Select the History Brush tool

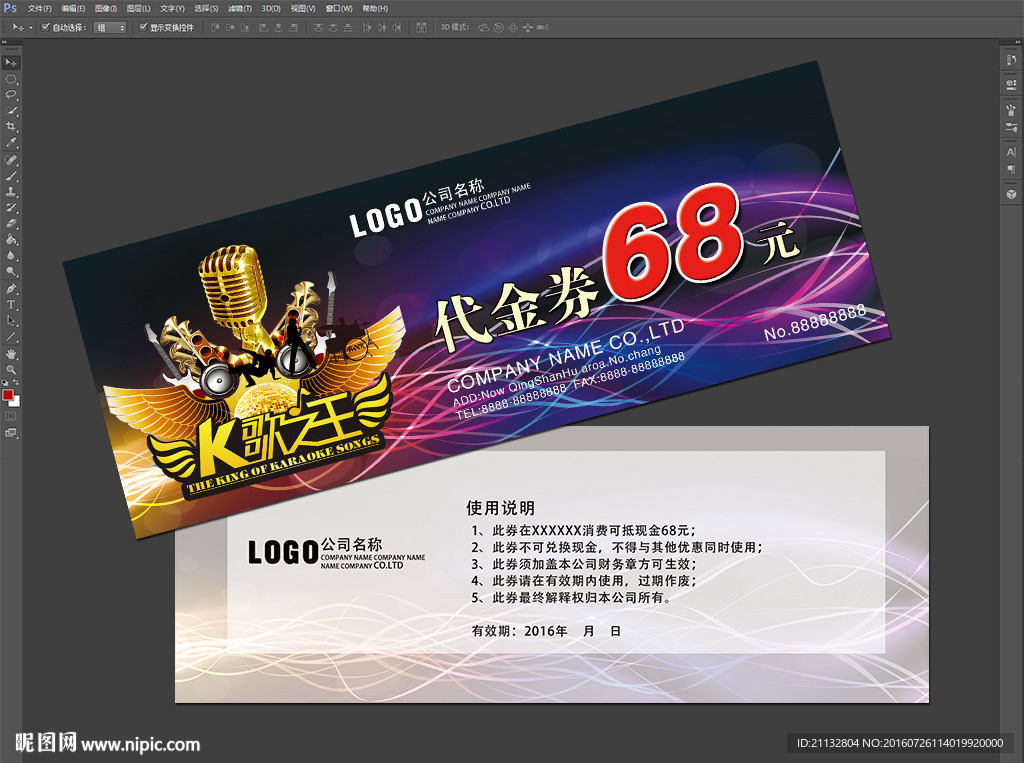point(11,208)
